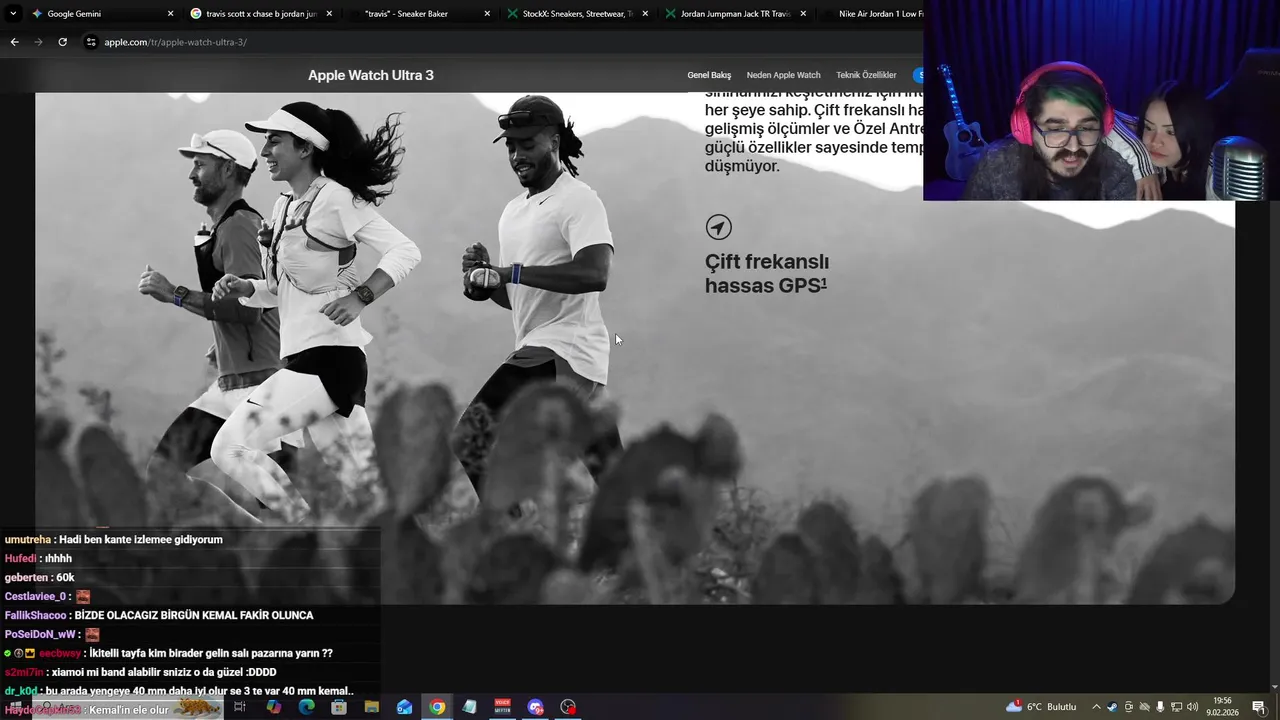This screenshot has width=1280, height=720.
Task: Close the Google Gemini tab
Action: pyautogui.click(x=170, y=14)
